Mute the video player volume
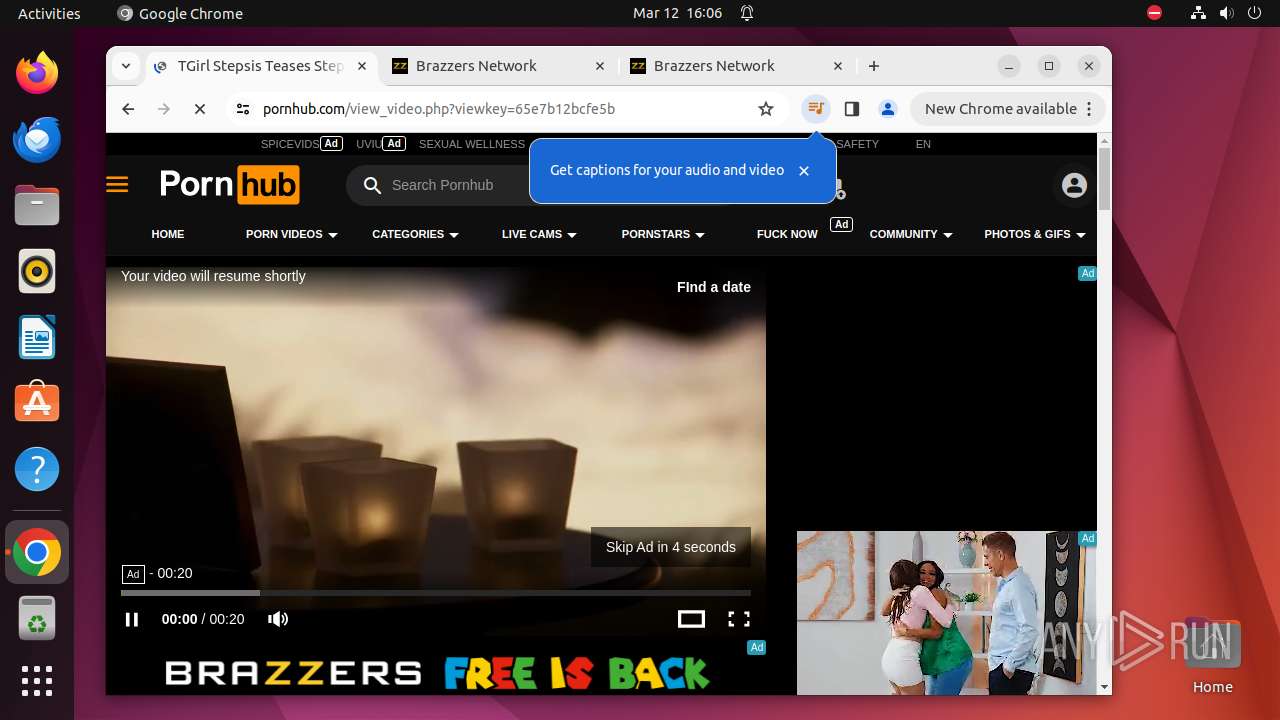 pos(278,619)
